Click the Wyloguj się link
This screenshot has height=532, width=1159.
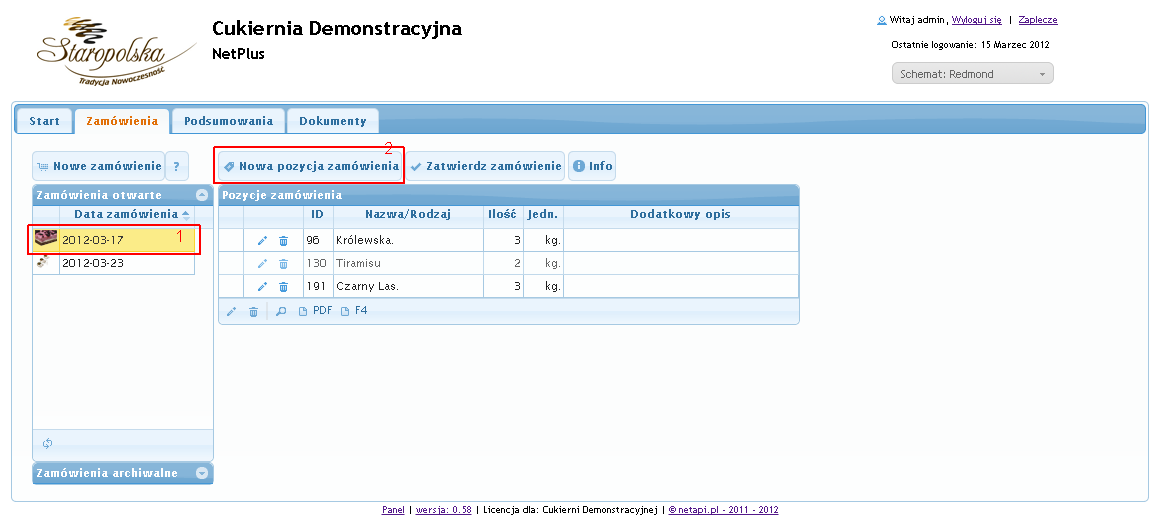click(x=976, y=21)
